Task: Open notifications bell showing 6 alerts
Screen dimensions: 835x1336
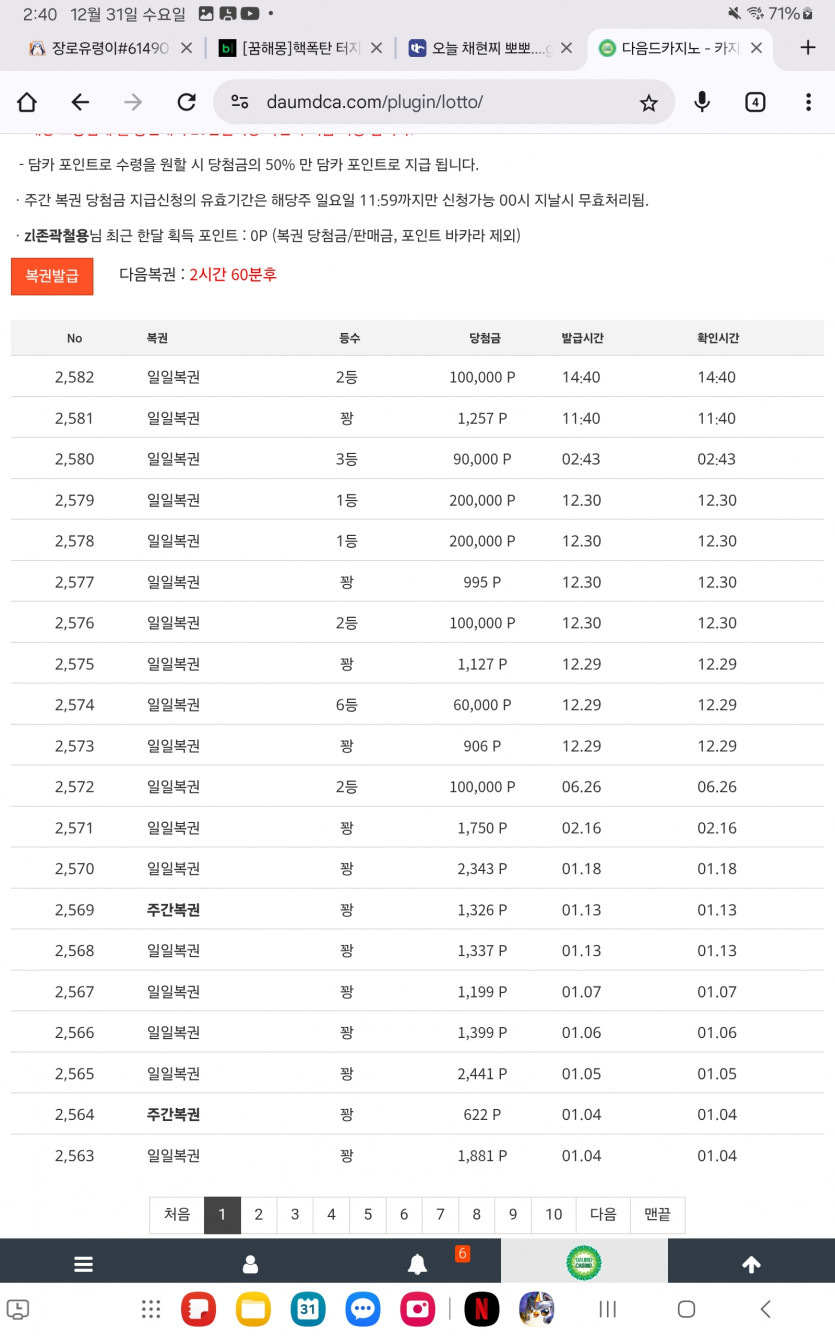Action: coord(417,1262)
